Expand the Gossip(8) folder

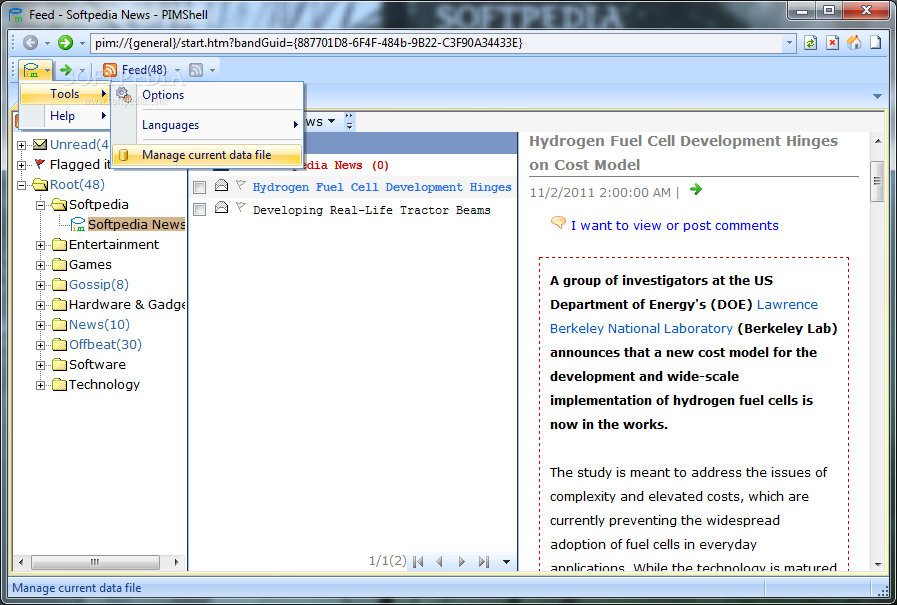pos(40,285)
